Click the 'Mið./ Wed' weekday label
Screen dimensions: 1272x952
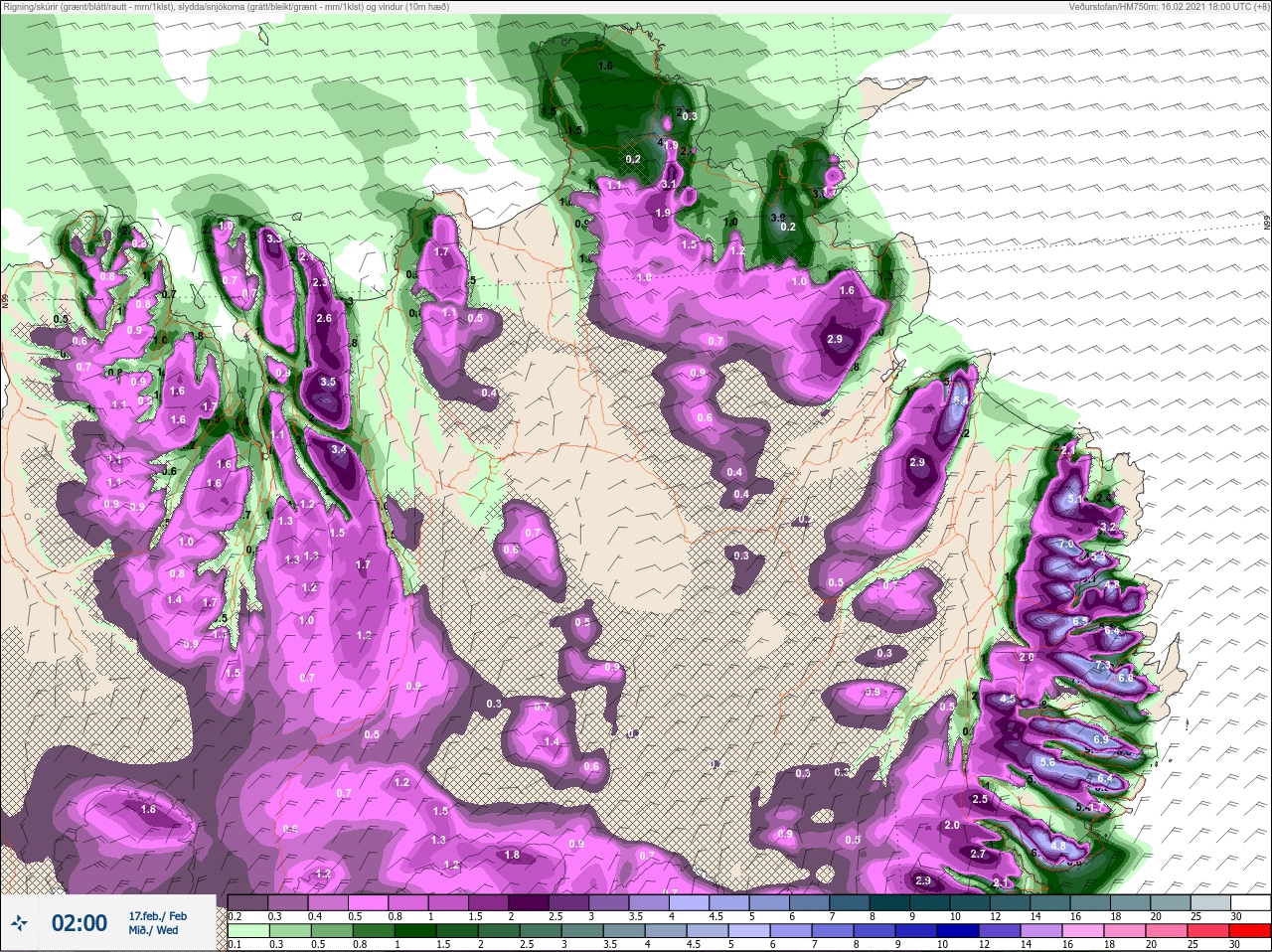tap(154, 930)
